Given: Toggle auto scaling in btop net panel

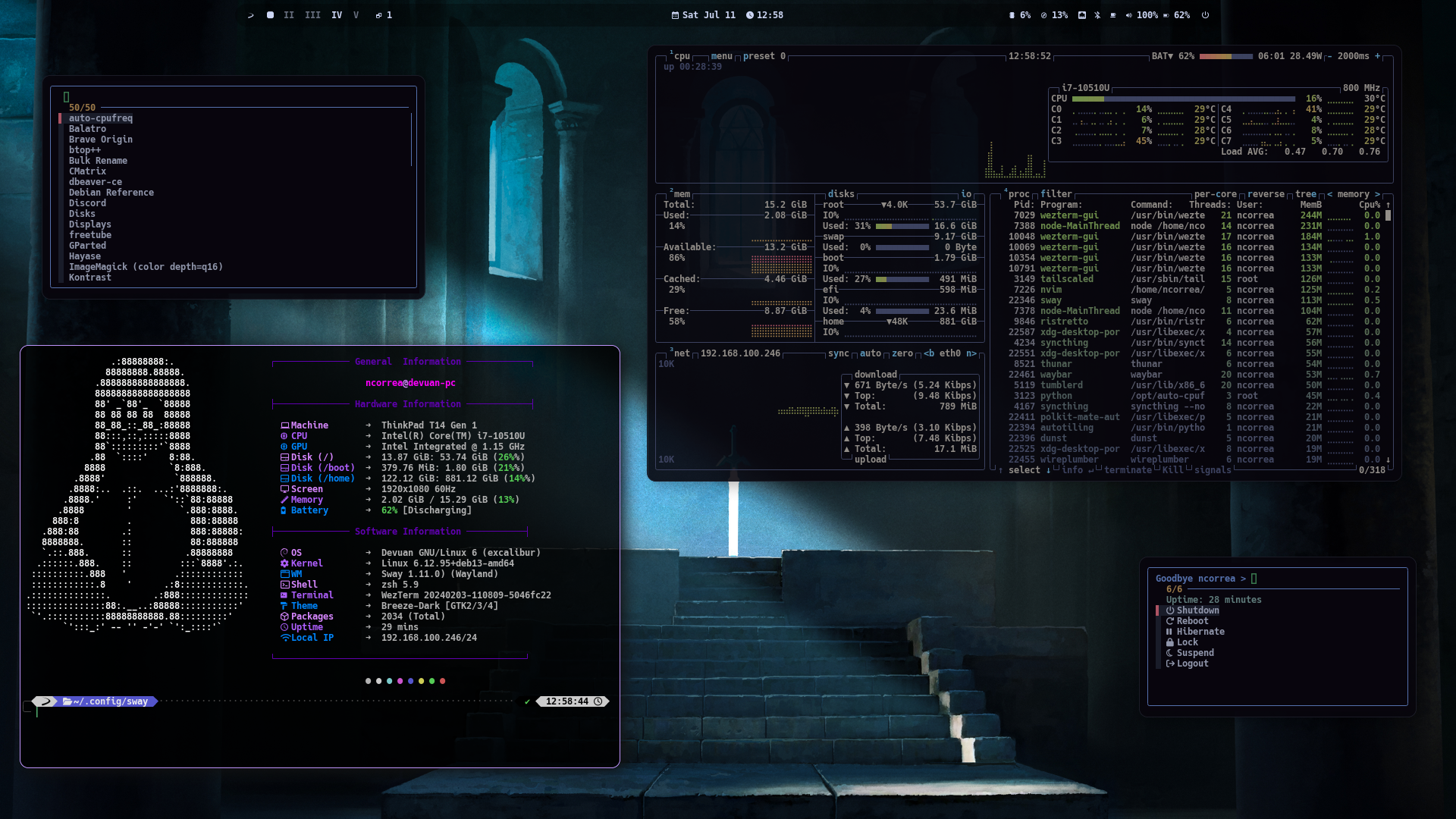Looking at the screenshot, I should click(x=871, y=353).
